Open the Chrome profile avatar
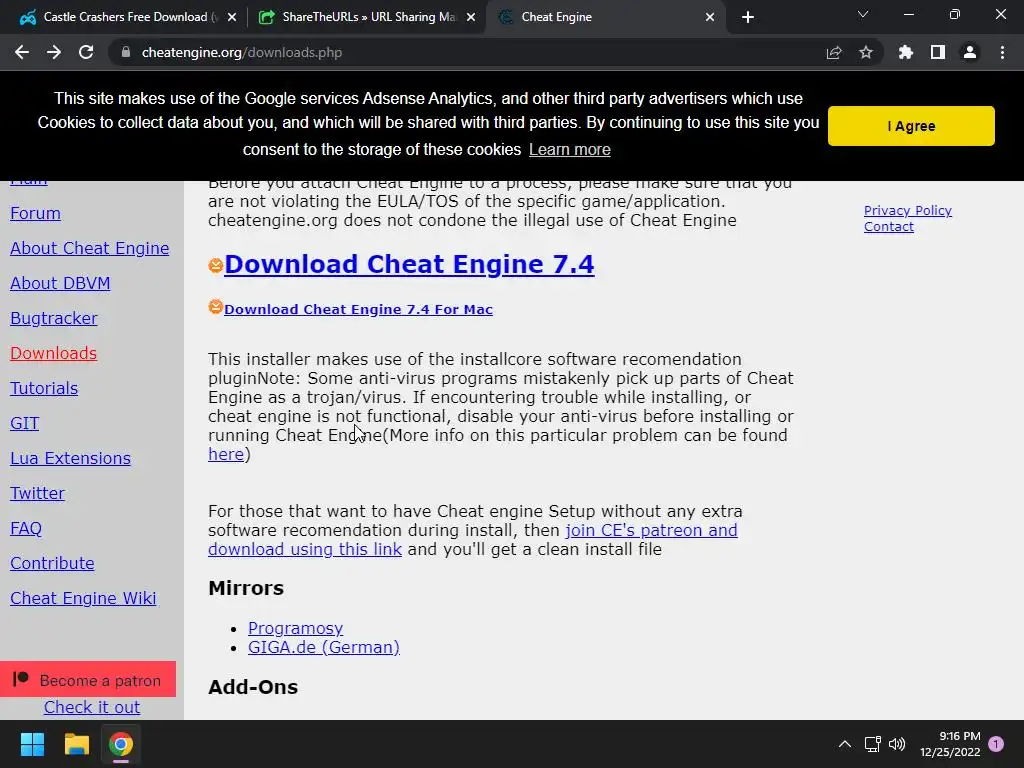This screenshot has width=1024, height=768. 970,52
